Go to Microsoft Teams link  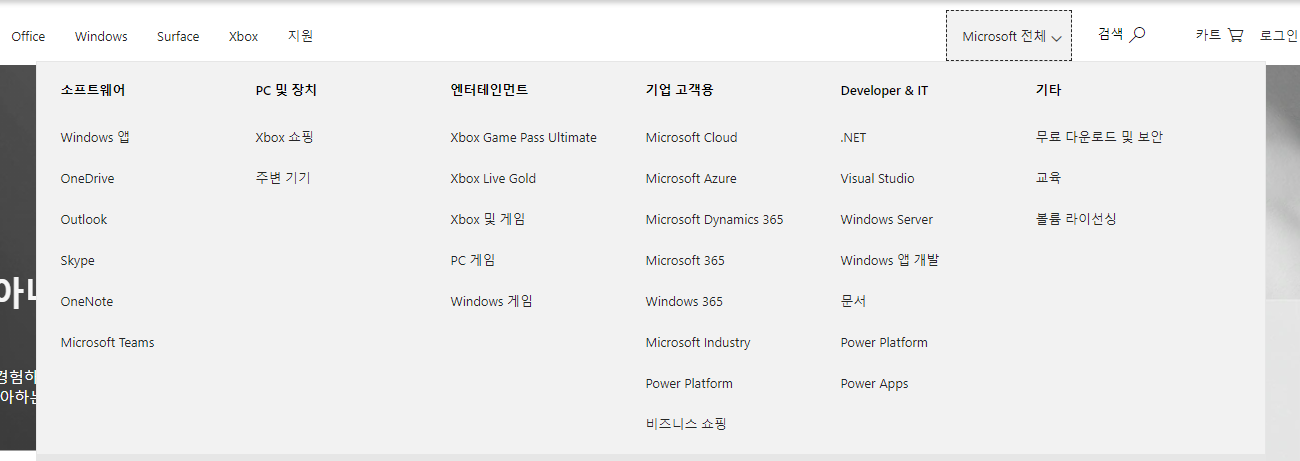pos(107,342)
